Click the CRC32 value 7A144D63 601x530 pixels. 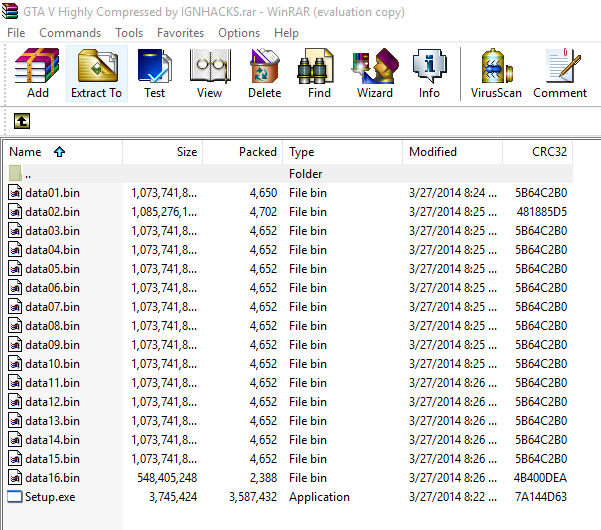coord(541,497)
